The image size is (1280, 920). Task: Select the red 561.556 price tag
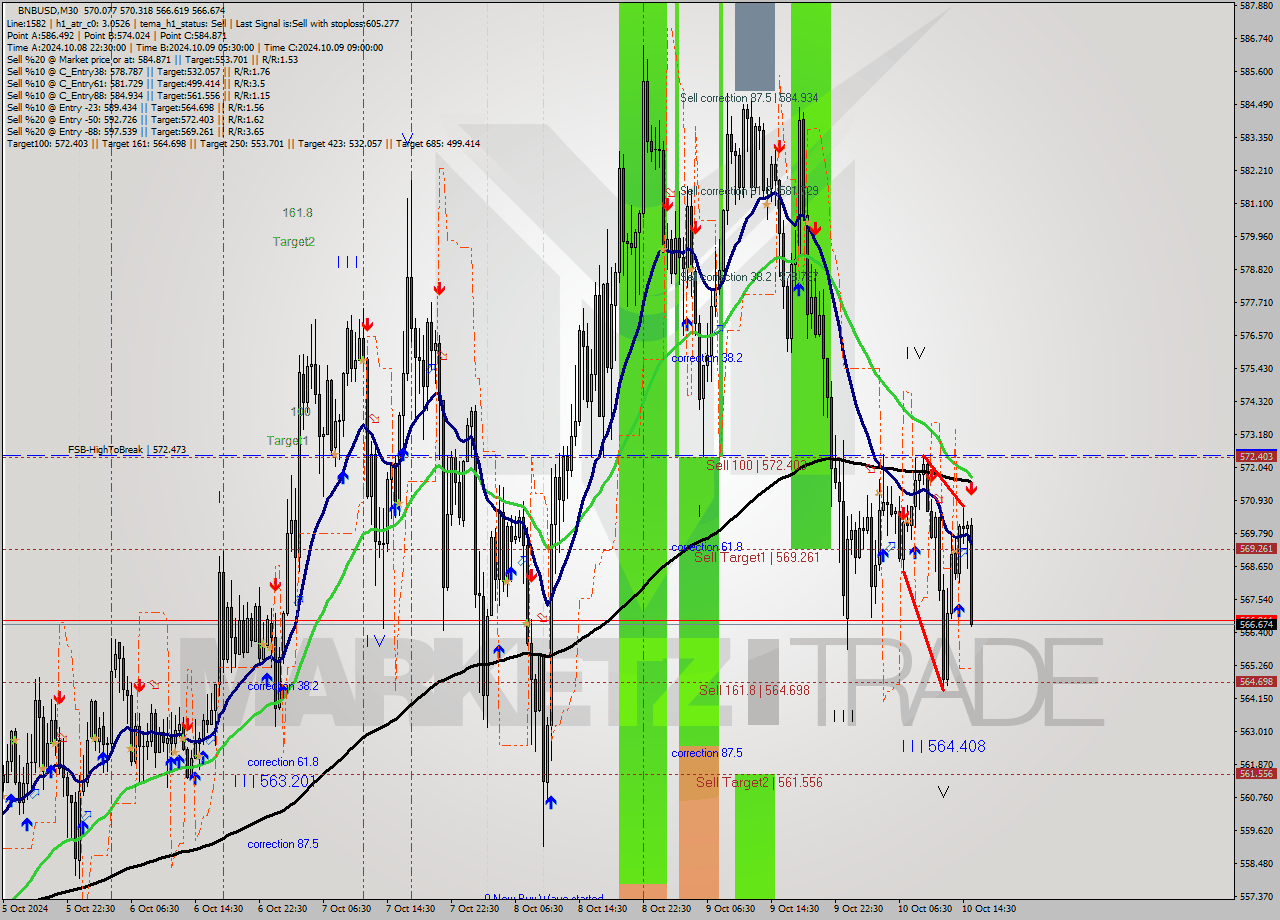(x=1256, y=774)
